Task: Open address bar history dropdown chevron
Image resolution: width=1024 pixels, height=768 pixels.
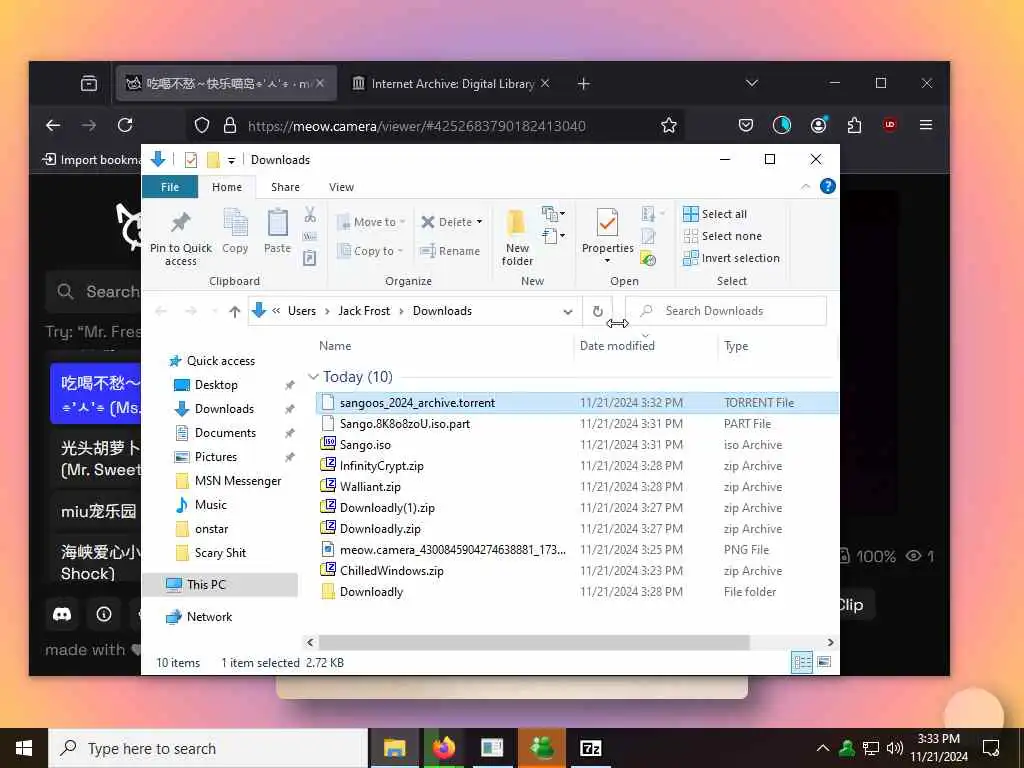Action: (x=568, y=312)
